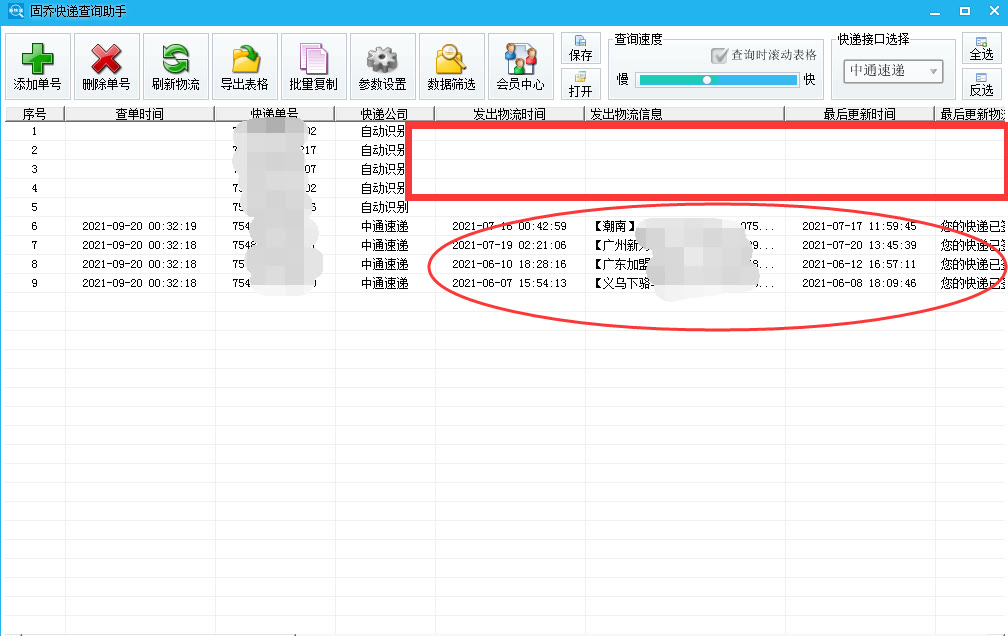Click the 删除单号 delete number icon

(105, 65)
